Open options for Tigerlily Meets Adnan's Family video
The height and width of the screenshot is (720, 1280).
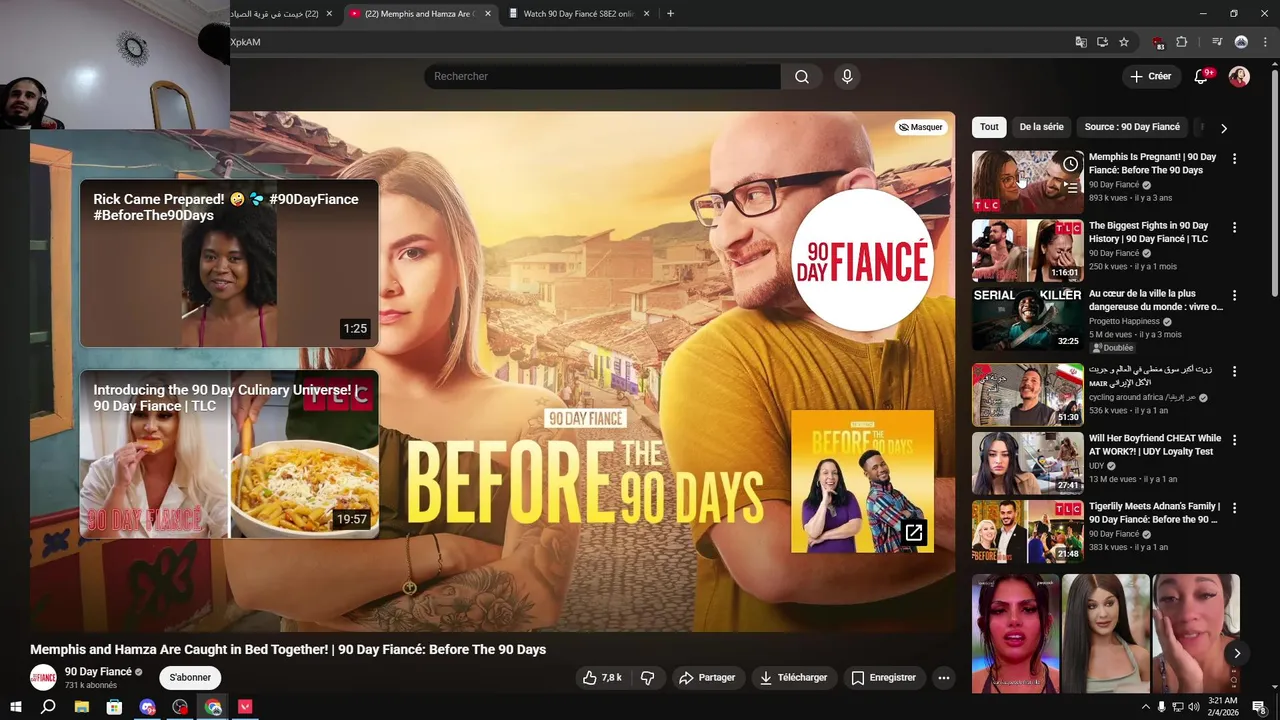click(x=1234, y=508)
